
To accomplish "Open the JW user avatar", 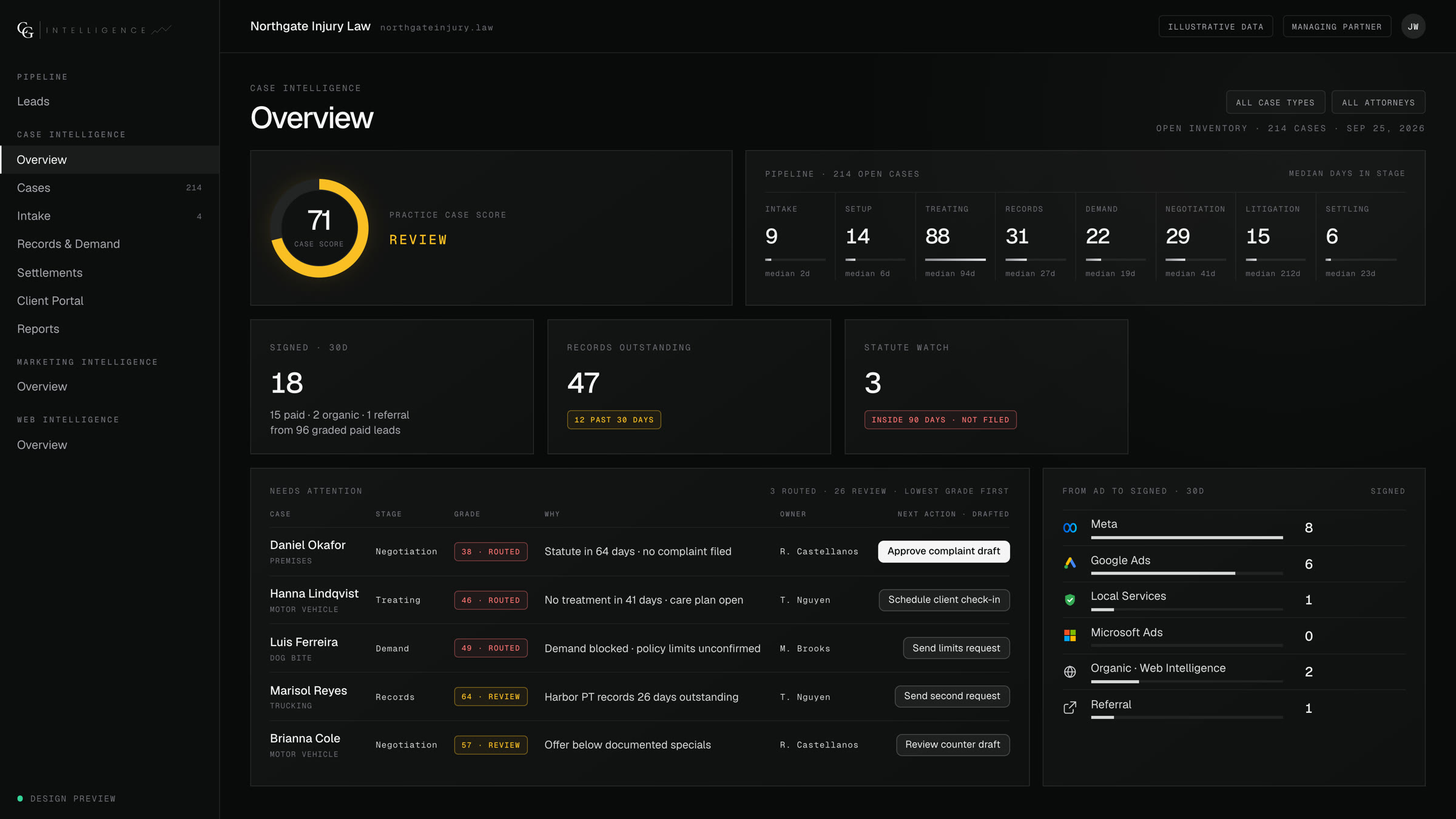I will 1413,27.
